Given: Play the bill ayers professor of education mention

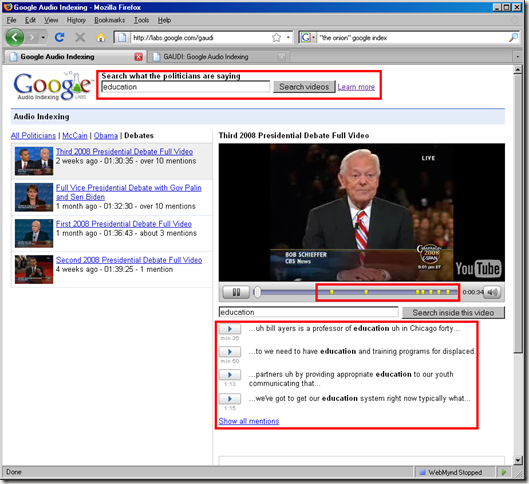Looking at the screenshot, I should (230, 329).
